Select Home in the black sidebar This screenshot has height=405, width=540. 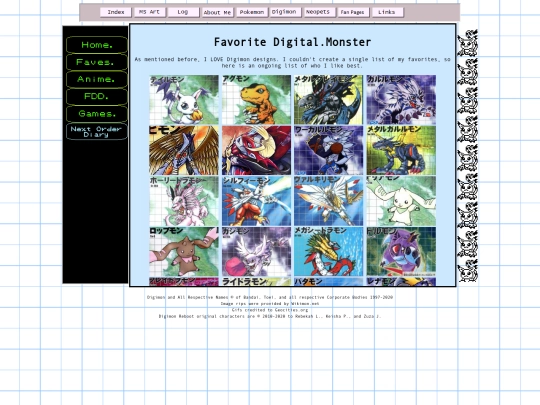pyautogui.click(x=97, y=45)
